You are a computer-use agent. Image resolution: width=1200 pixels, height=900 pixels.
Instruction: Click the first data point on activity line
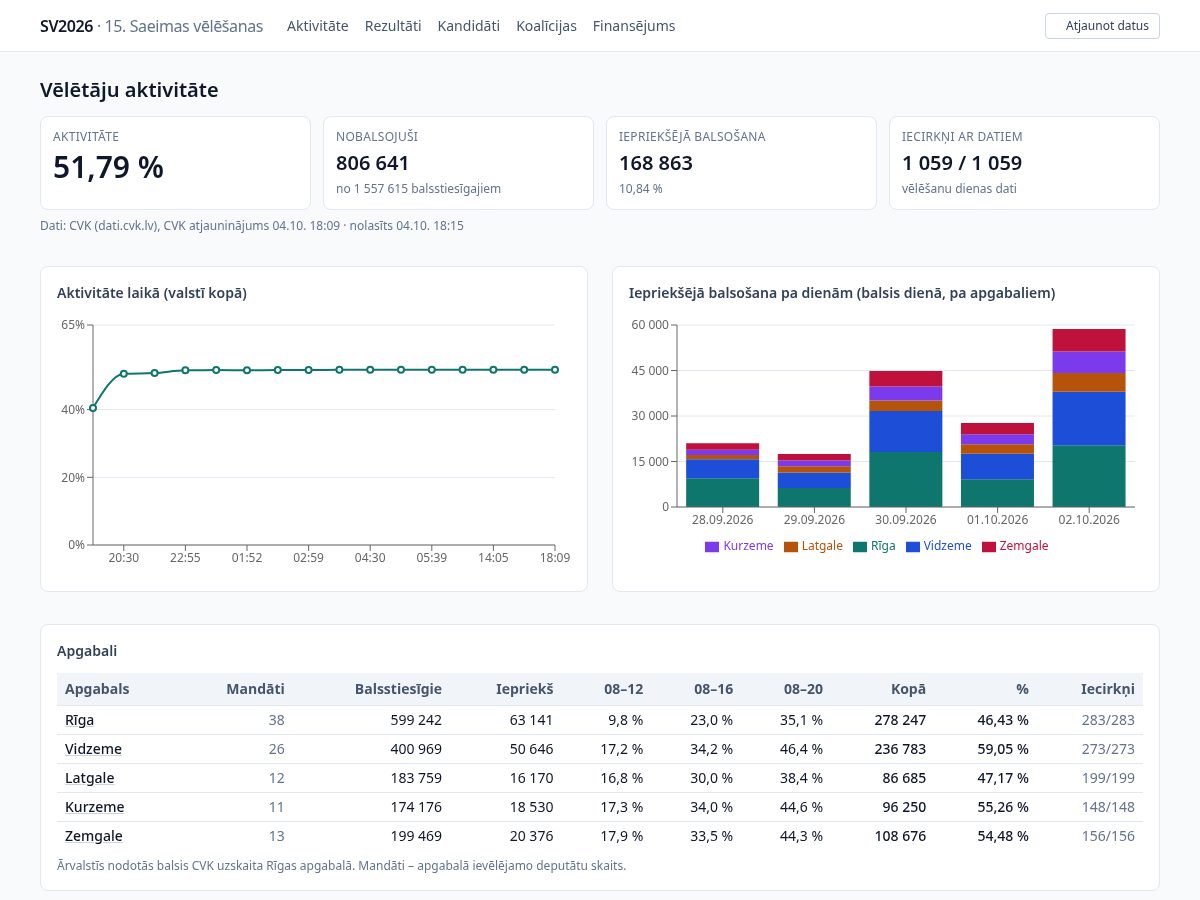pyautogui.click(x=93, y=408)
